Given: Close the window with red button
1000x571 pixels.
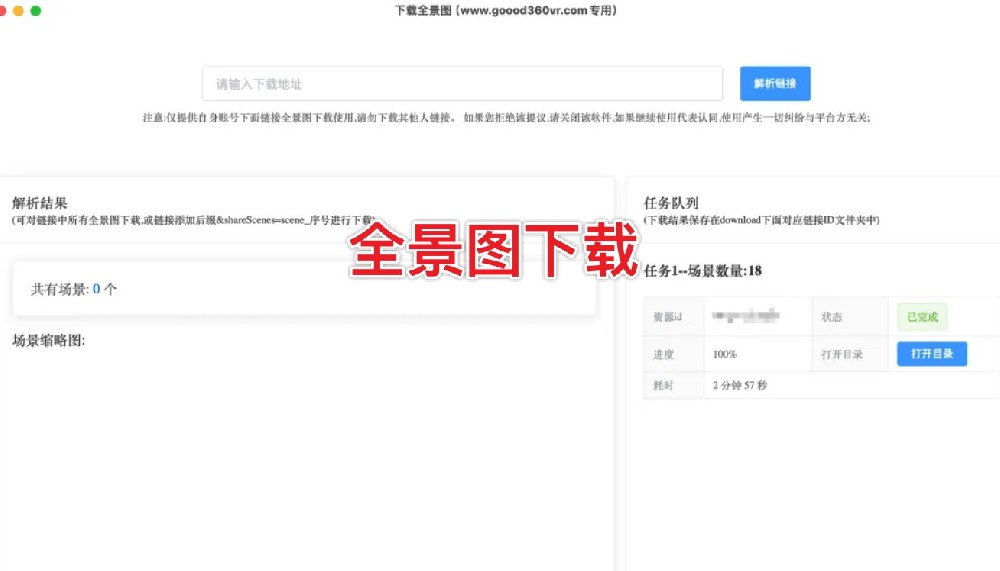Looking at the screenshot, I should point(3,10).
